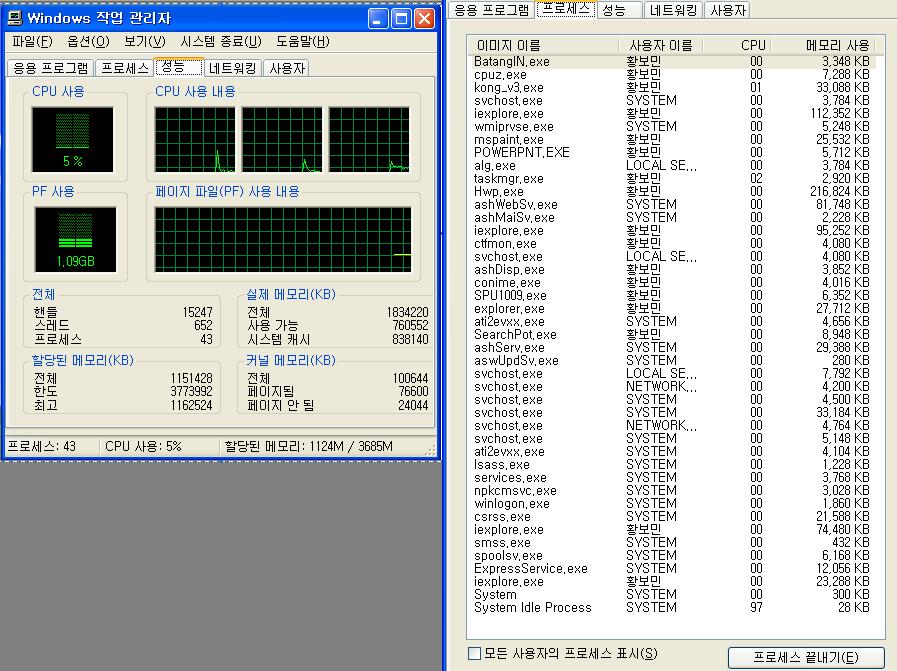Image resolution: width=897 pixels, height=671 pixels.
Task: Click the 216,824 KB memory value
Action: click(x=839, y=192)
